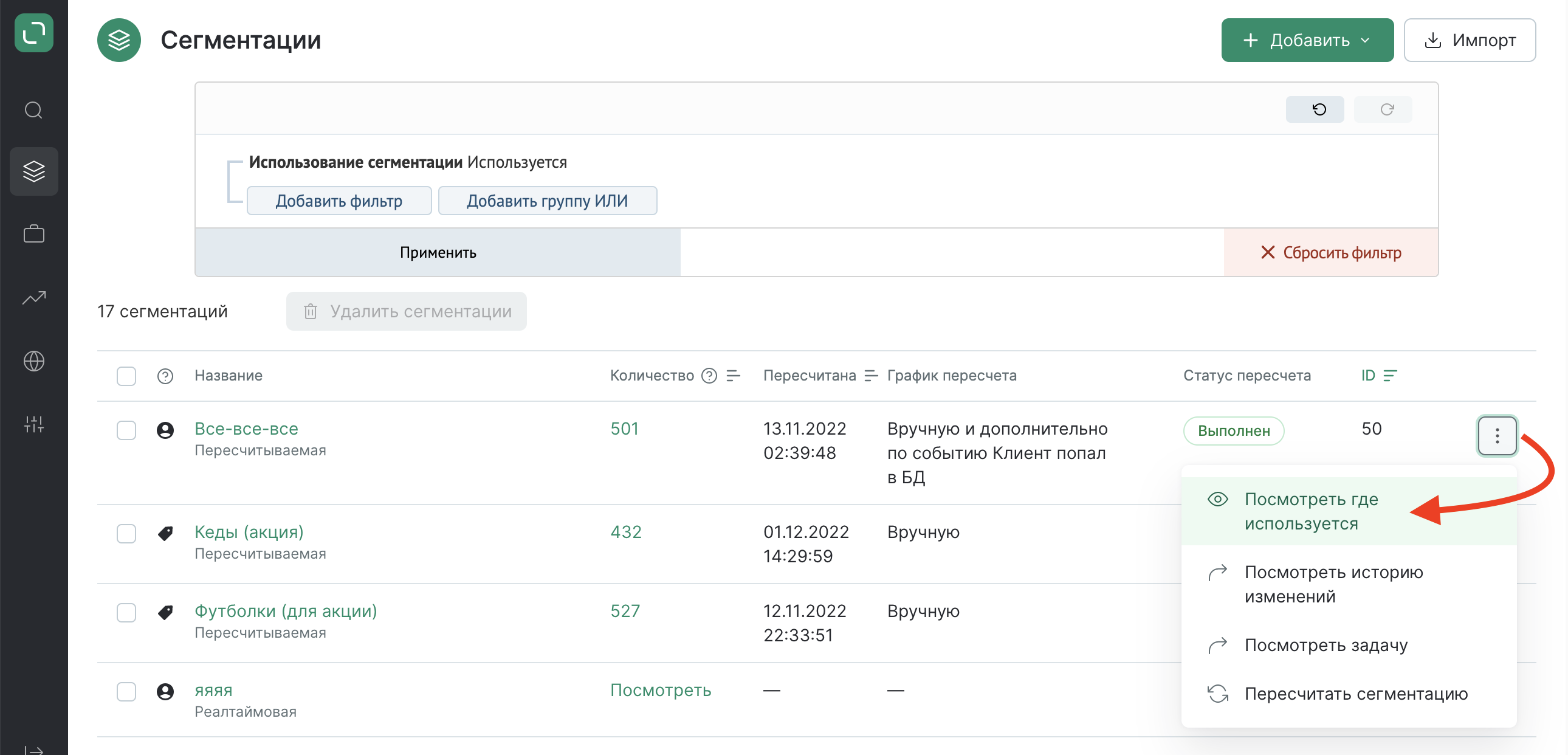Check the Кеды (акция) row checkbox
1568x755 pixels.
(126, 534)
